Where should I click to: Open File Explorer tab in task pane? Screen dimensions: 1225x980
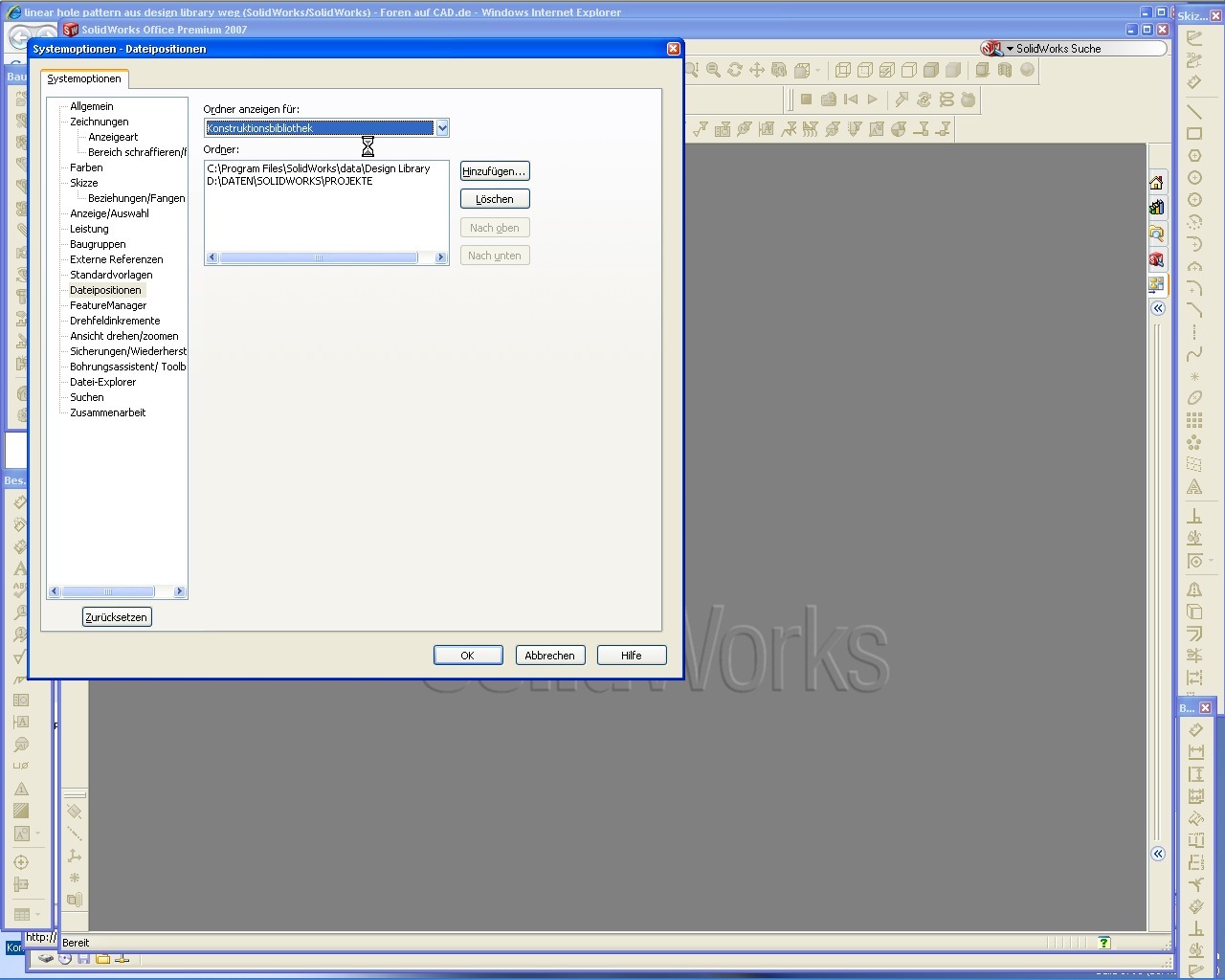(1156, 234)
